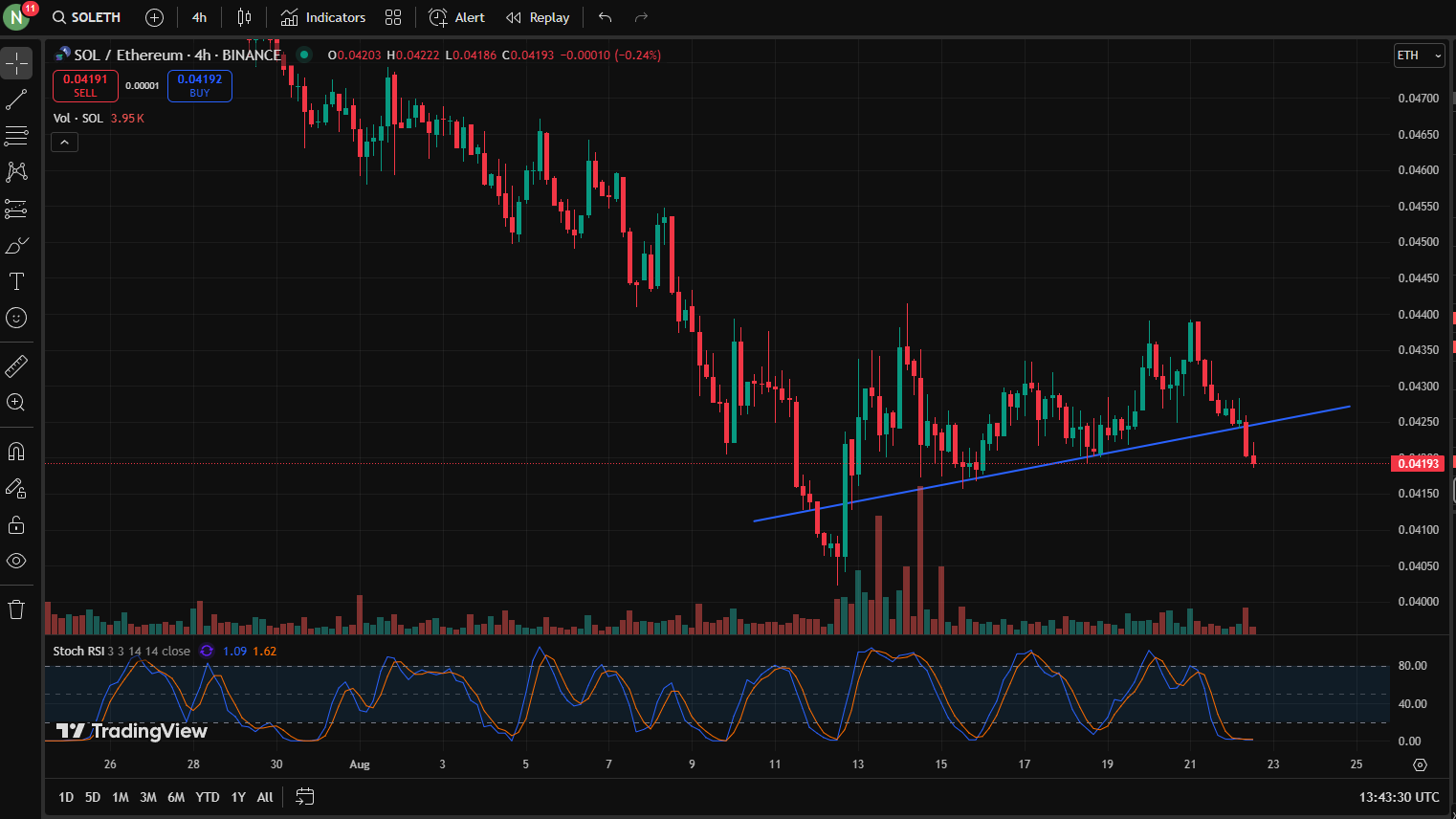This screenshot has width=1456, height=819.
Task: Select the trend line drawing tool
Action: pos(16,100)
